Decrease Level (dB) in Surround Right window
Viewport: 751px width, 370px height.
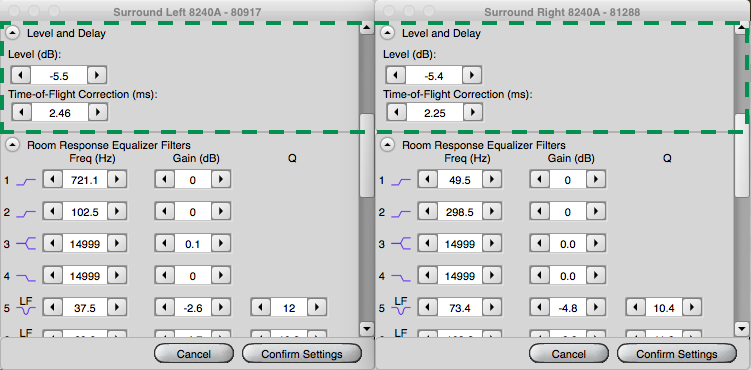(396, 75)
